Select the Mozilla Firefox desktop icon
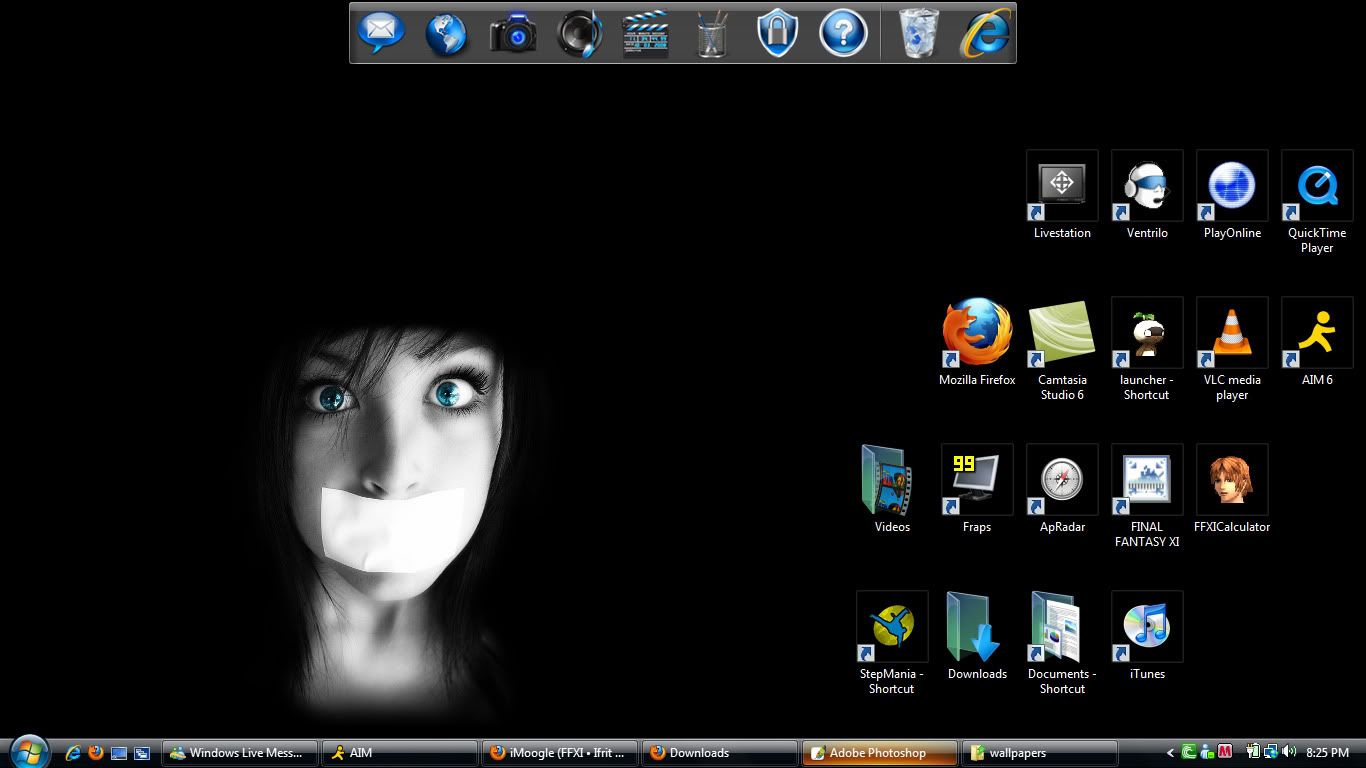The height and width of the screenshot is (768, 1366). pyautogui.click(x=977, y=333)
